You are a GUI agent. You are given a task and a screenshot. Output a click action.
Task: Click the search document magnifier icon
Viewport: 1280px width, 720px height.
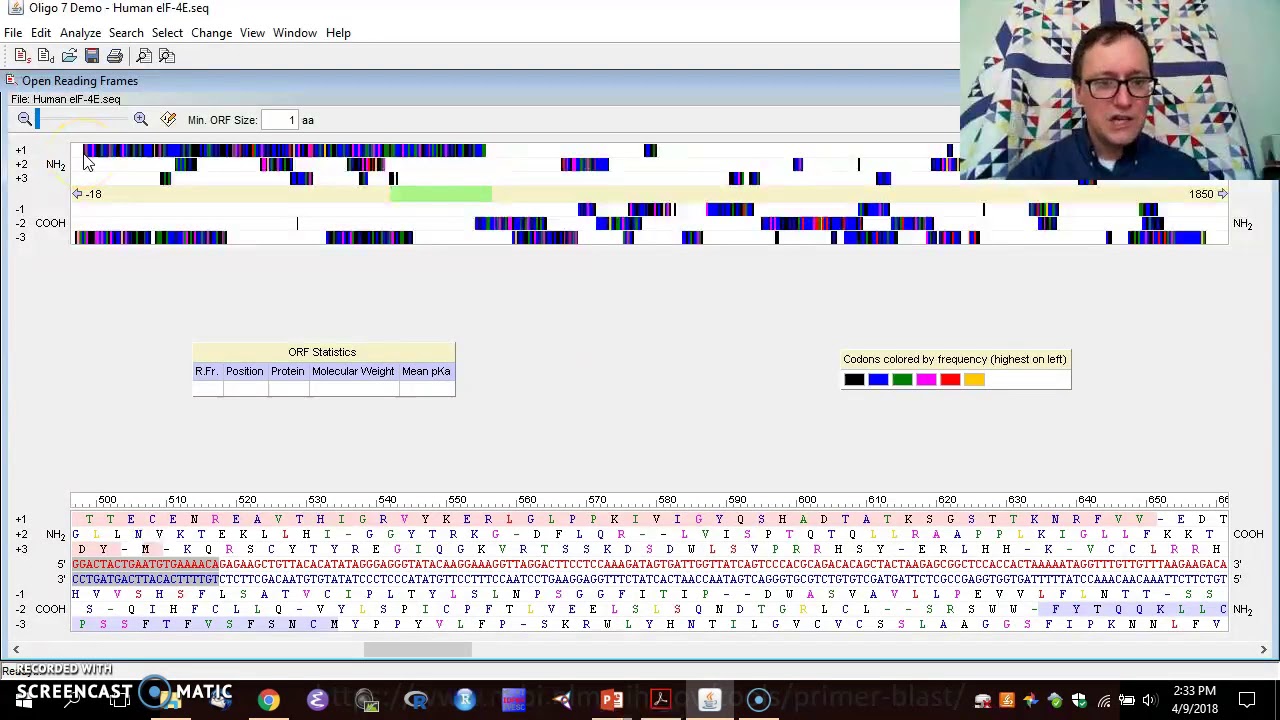coord(144,56)
